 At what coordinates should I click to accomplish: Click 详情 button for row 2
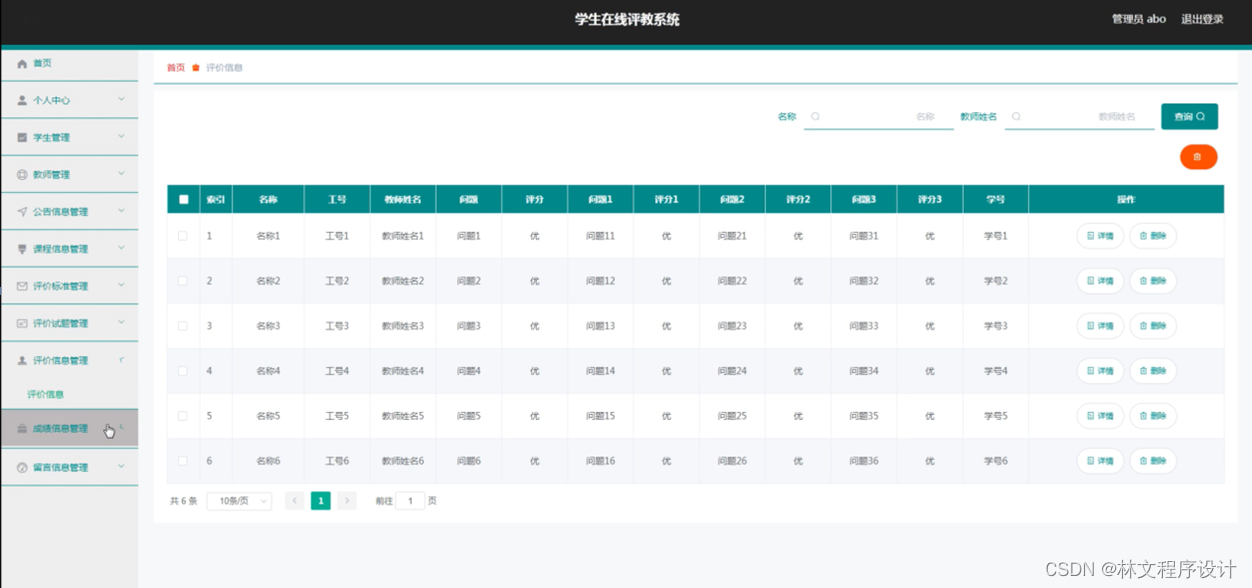(x=1100, y=281)
